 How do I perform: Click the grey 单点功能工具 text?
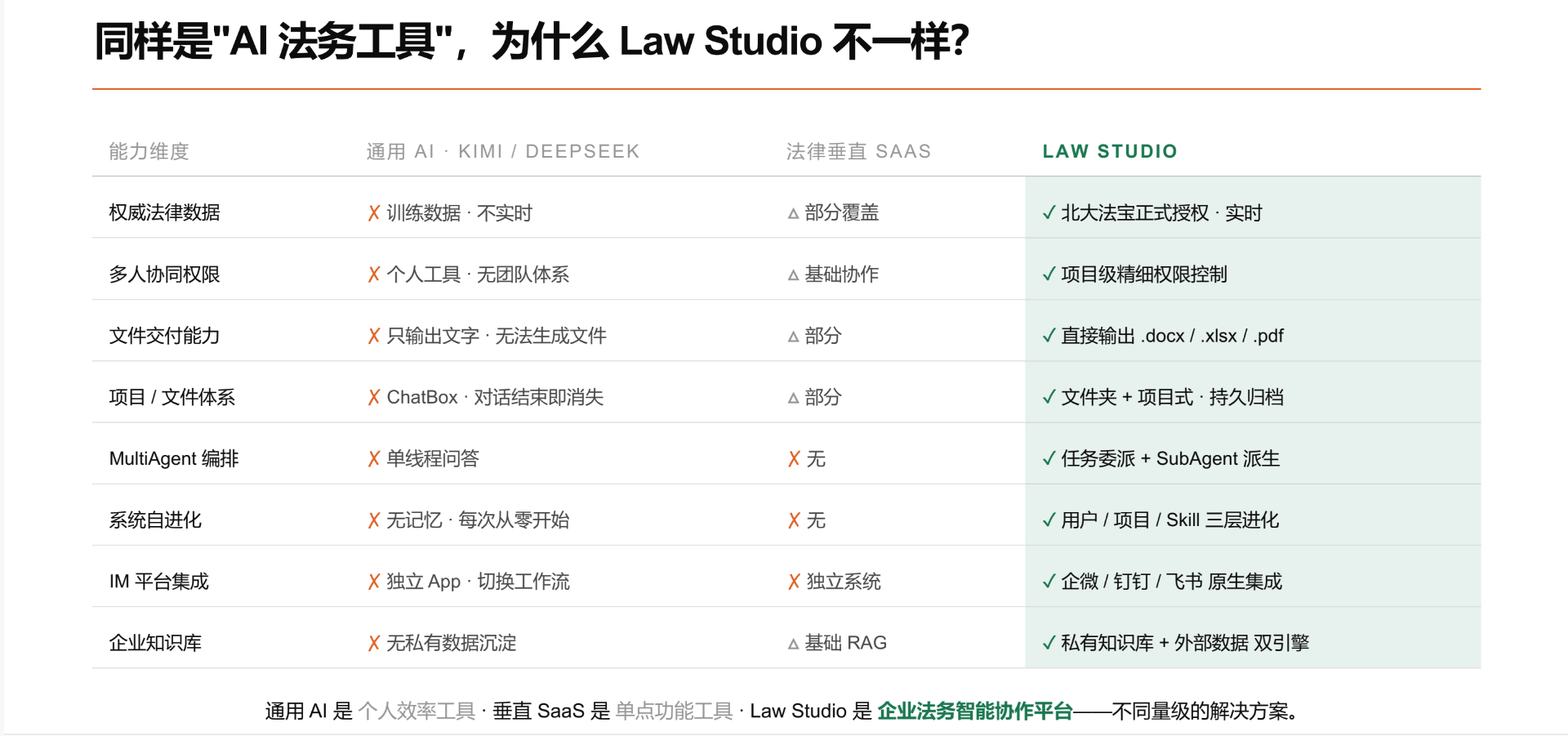click(674, 711)
